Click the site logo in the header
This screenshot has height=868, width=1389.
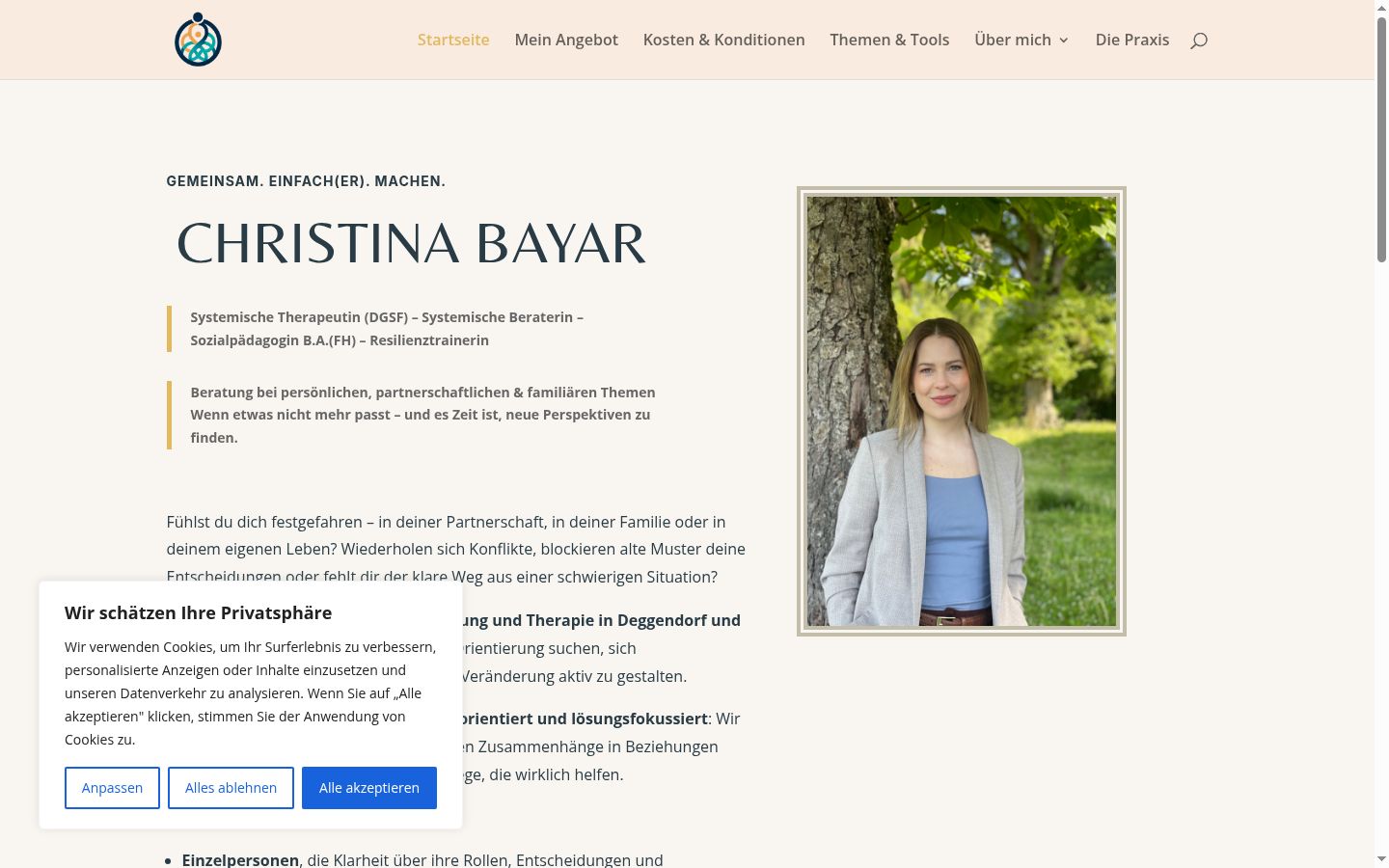click(x=198, y=40)
